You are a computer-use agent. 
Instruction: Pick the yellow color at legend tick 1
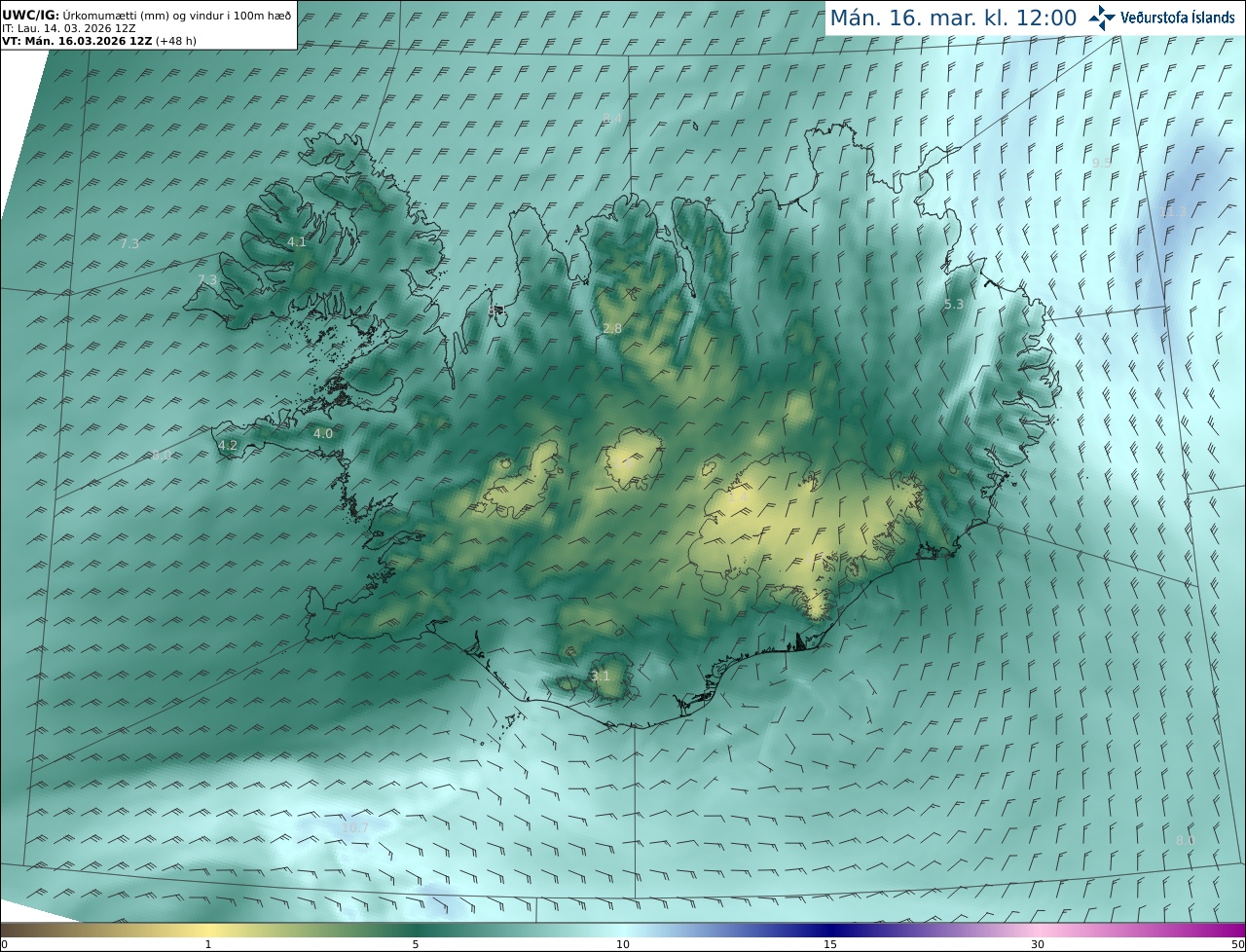[207, 931]
